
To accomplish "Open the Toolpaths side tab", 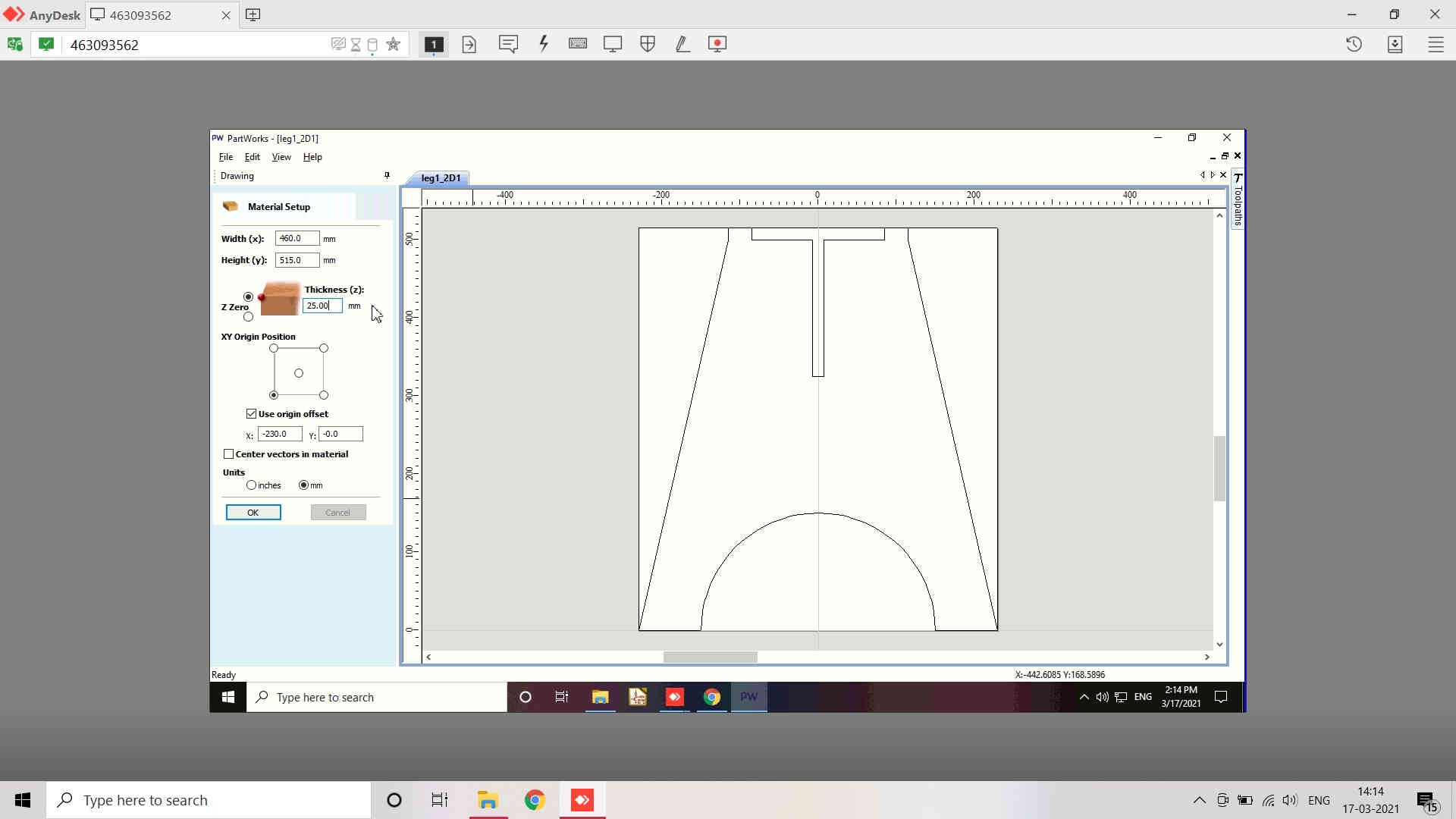I will click(1238, 199).
